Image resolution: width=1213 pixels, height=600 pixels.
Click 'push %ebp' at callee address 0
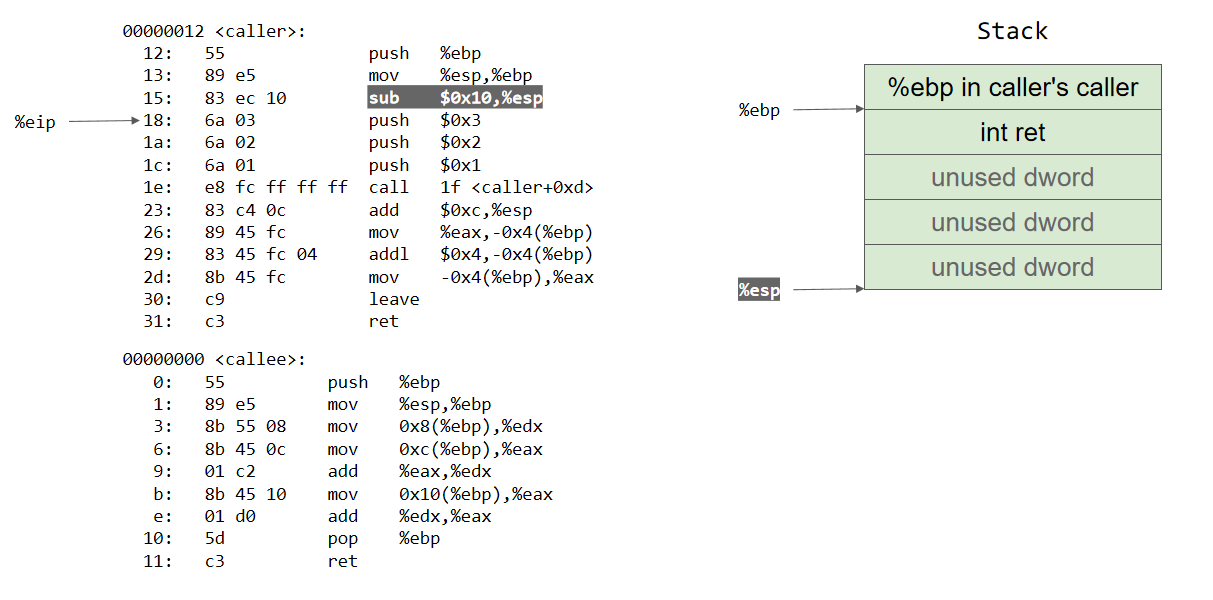[384, 382]
